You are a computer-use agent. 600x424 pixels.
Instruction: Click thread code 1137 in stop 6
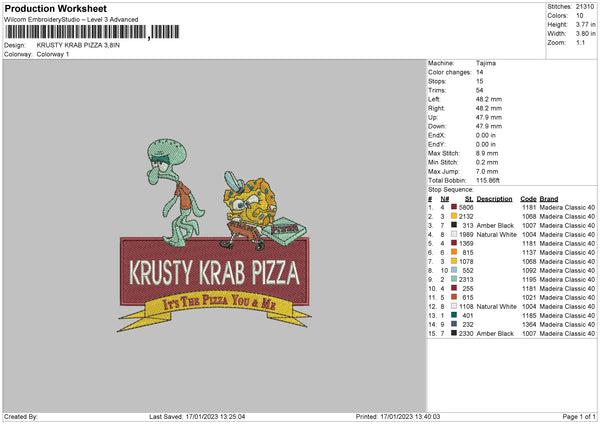pos(529,253)
